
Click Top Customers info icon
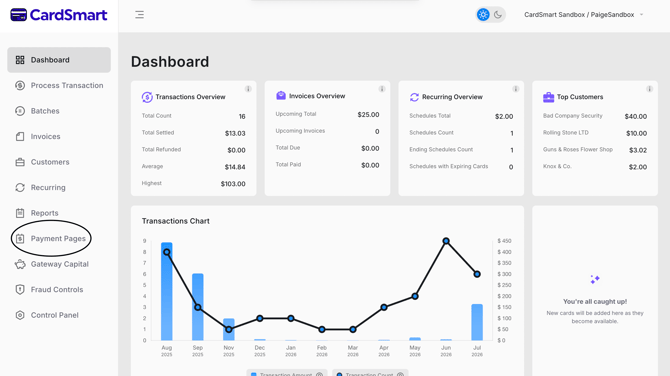click(x=649, y=89)
